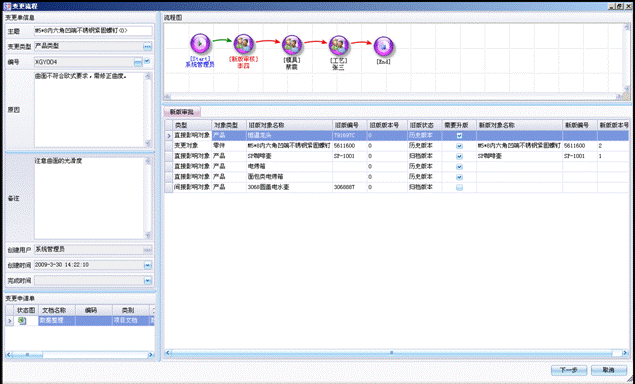Click the ellipsis button beside creator user field
This screenshot has height=384, width=635.
147,250
